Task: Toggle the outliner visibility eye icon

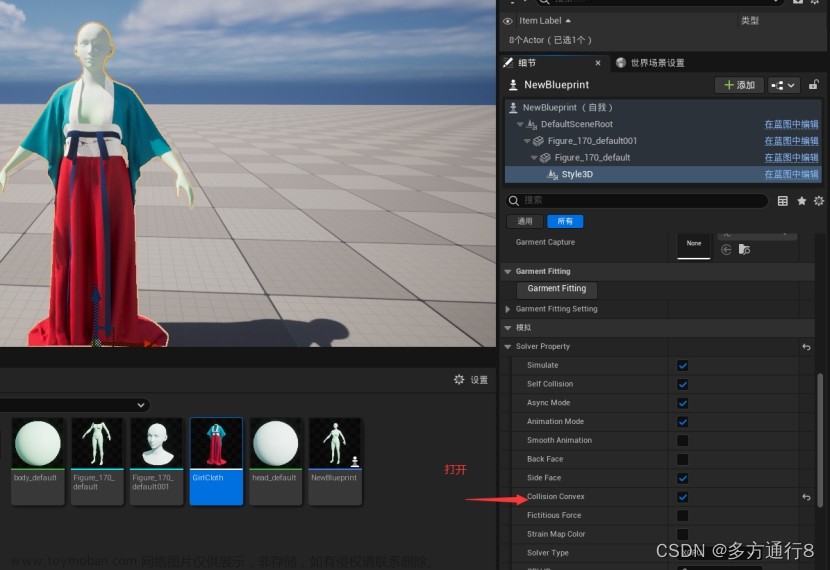Action: (x=508, y=21)
